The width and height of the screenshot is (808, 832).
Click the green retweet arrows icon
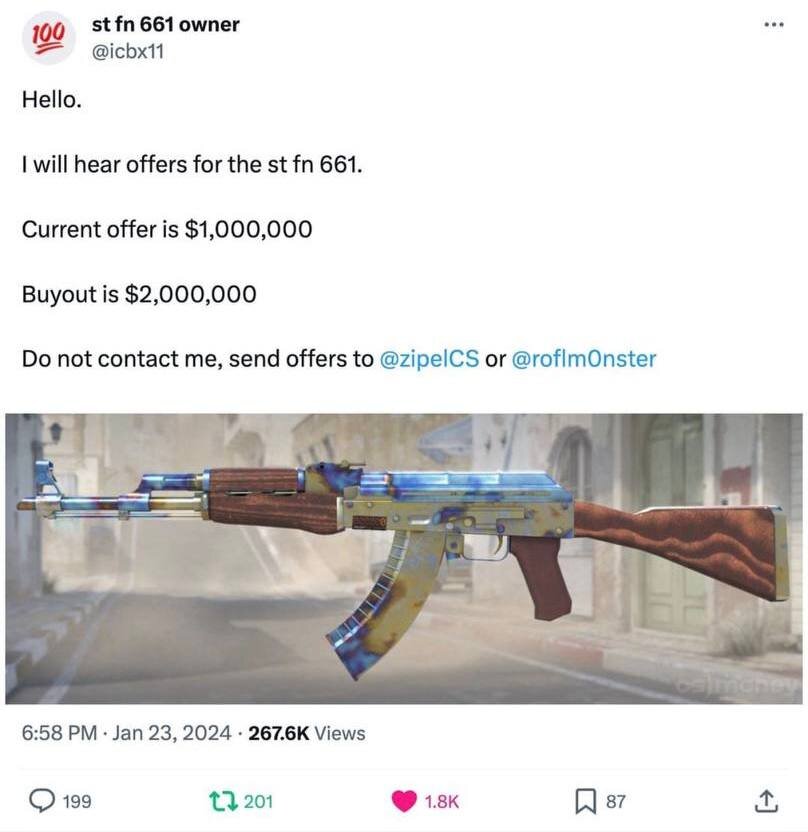(223, 801)
